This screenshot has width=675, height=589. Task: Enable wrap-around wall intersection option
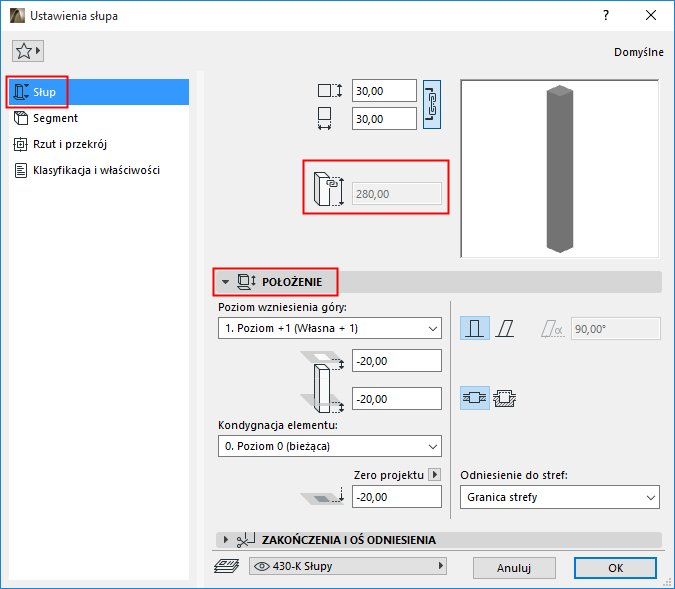pyautogui.click(x=505, y=398)
